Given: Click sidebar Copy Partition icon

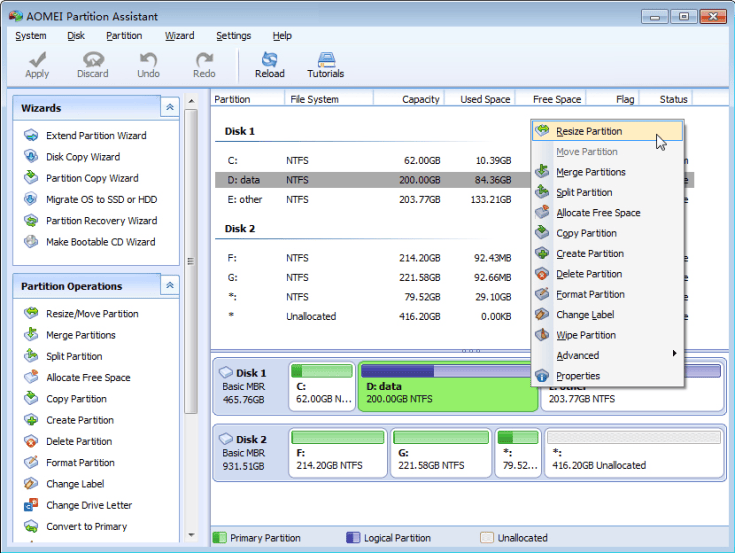Looking at the screenshot, I should (31, 398).
